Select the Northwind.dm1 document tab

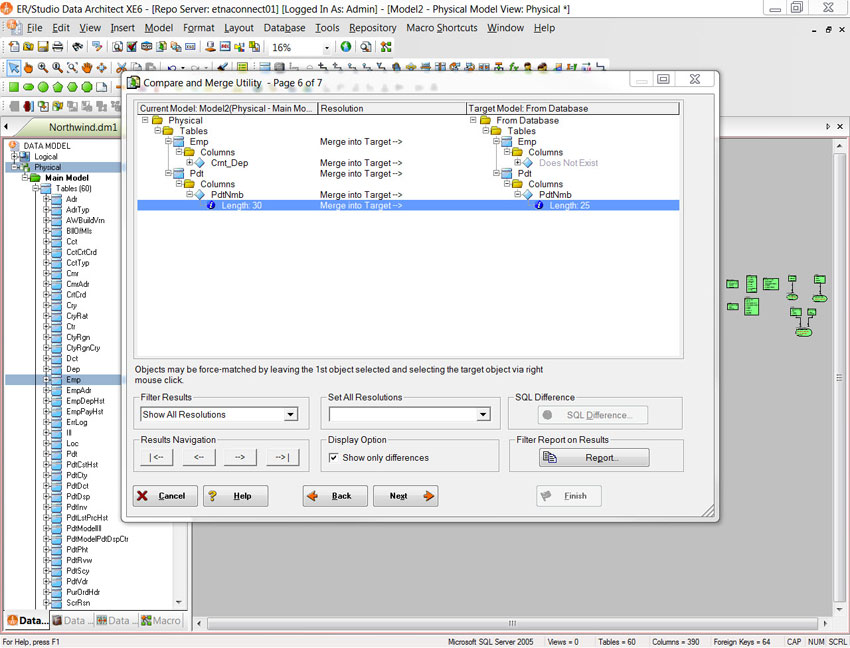tap(83, 127)
